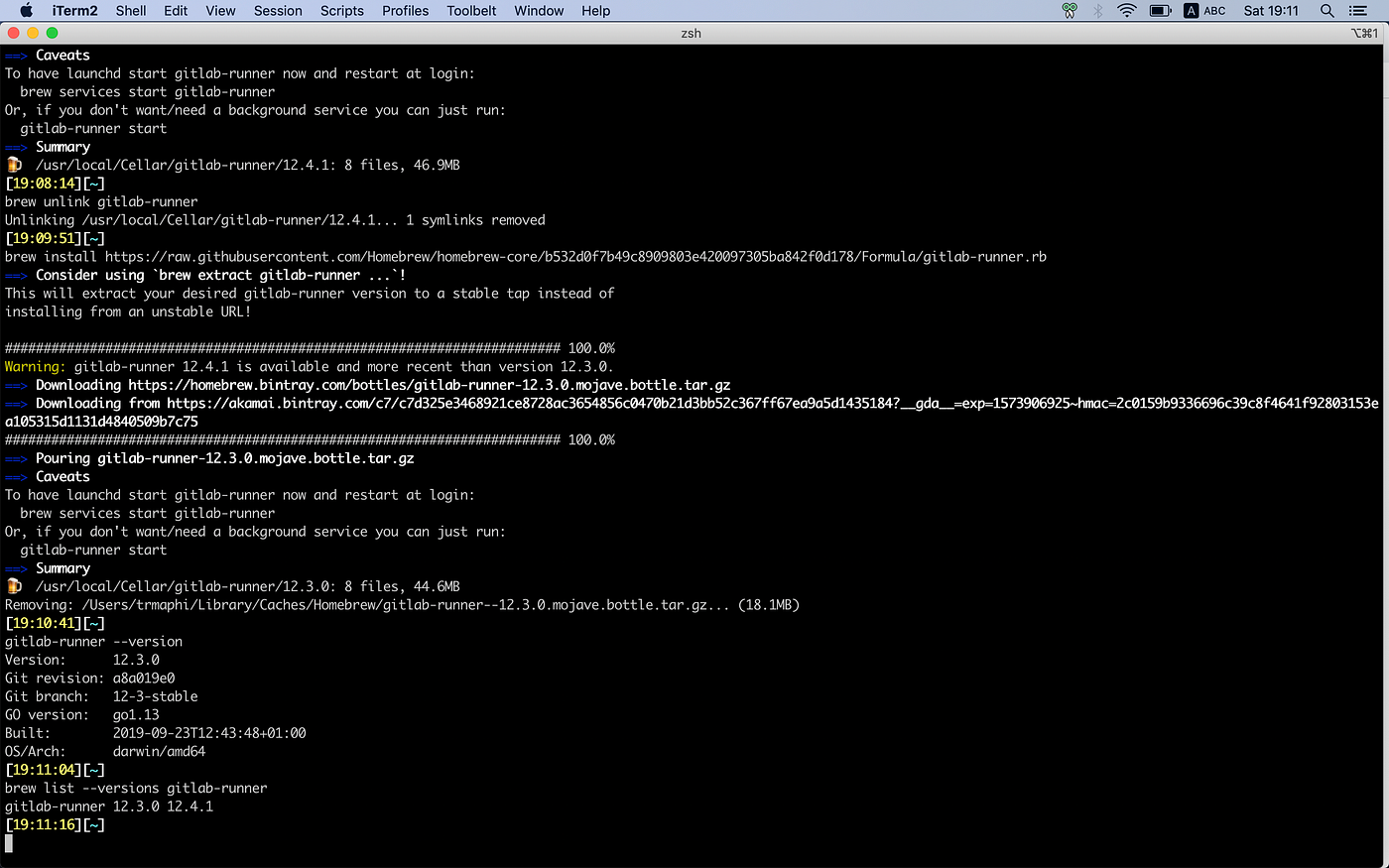This screenshot has width=1389, height=868.
Task: Click the [19:10:41] prompt timestamp
Action: point(43,623)
